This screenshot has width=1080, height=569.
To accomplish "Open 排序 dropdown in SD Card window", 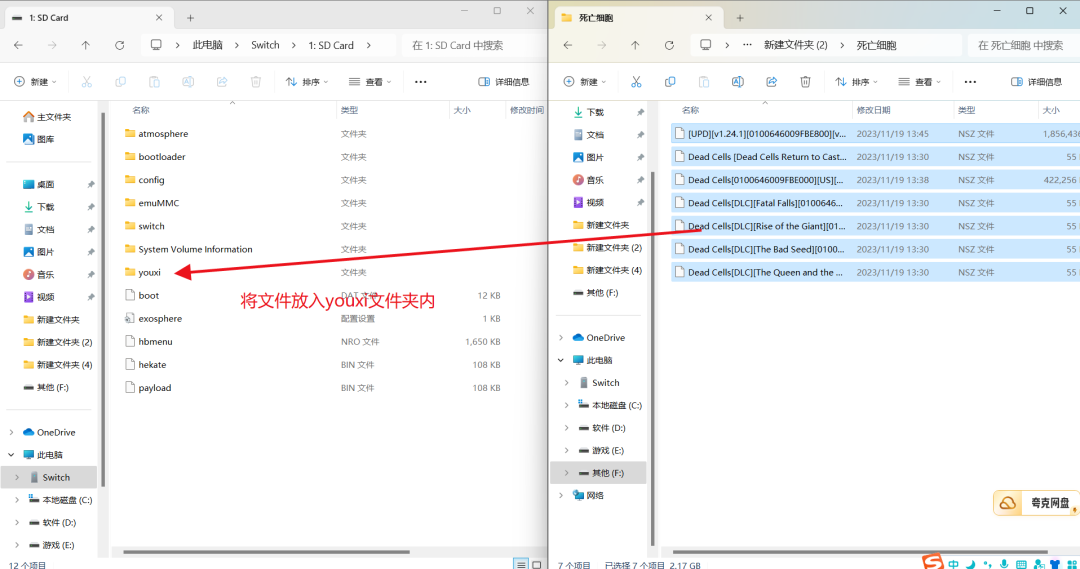I will point(307,82).
